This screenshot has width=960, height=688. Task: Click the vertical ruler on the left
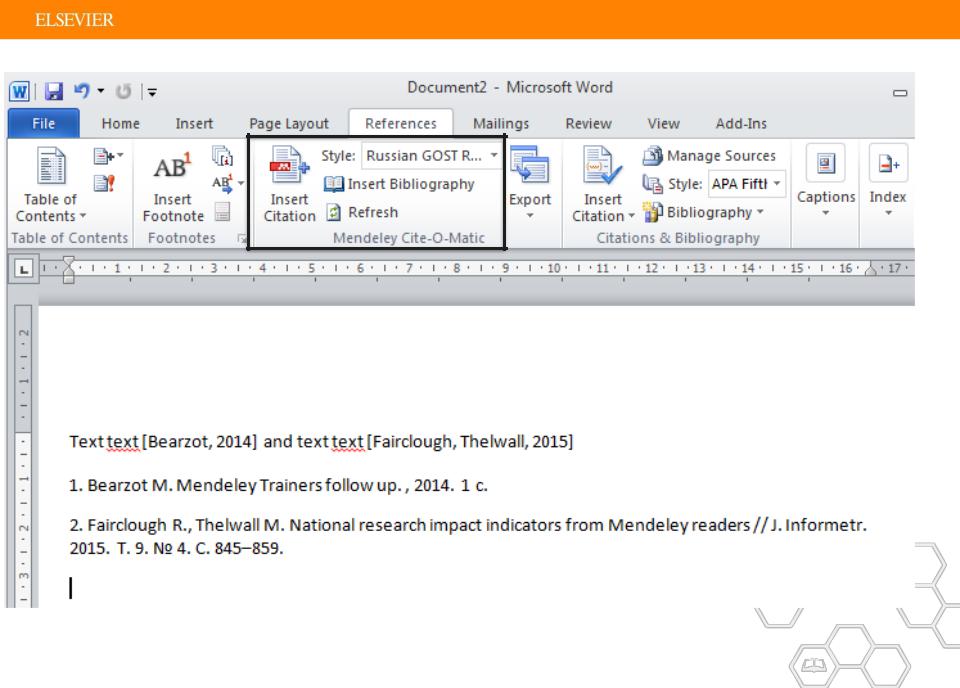pyautogui.click(x=23, y=456)
